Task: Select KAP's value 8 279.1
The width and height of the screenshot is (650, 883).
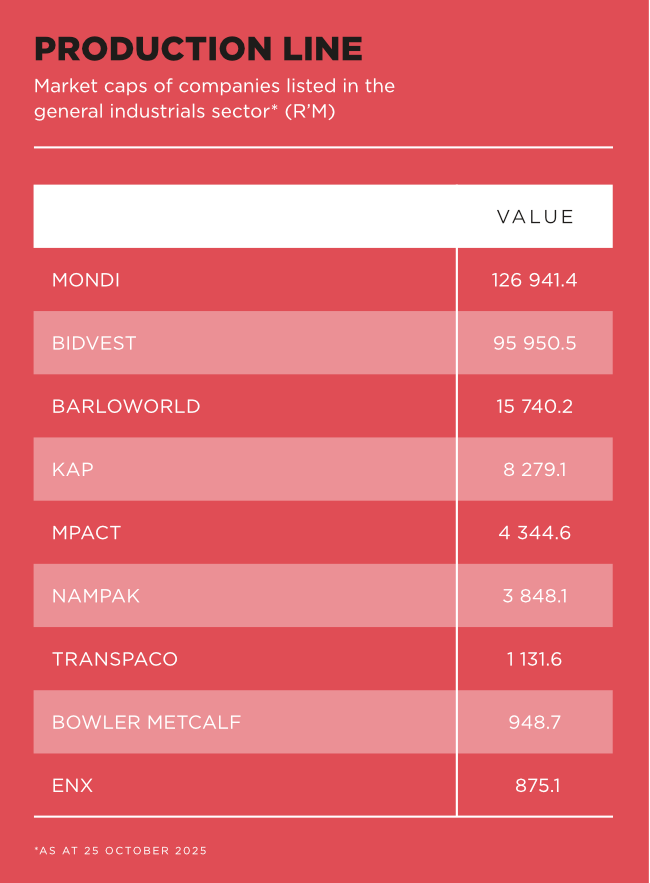Action: (535, 469)
